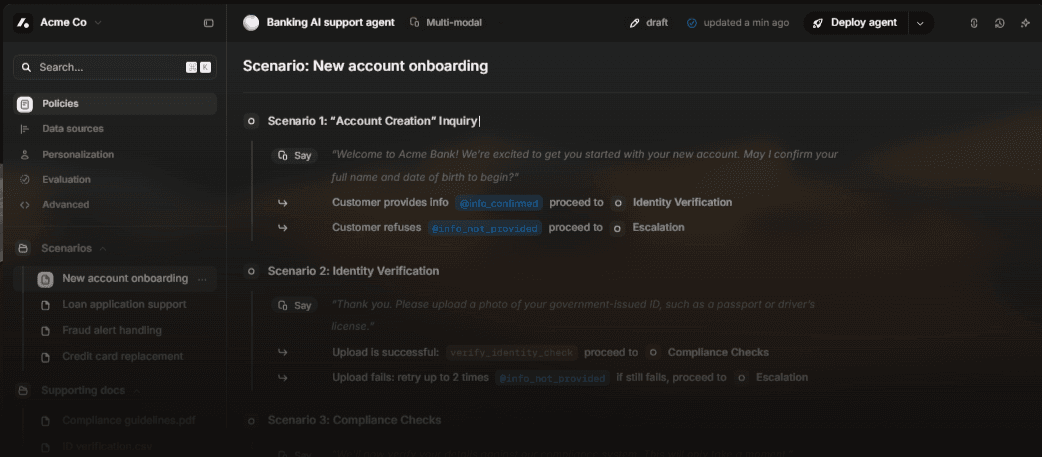Screen dimensions: 1042x457
Task: Click the Multi-modal icon in the header
Action: point(415,23)
